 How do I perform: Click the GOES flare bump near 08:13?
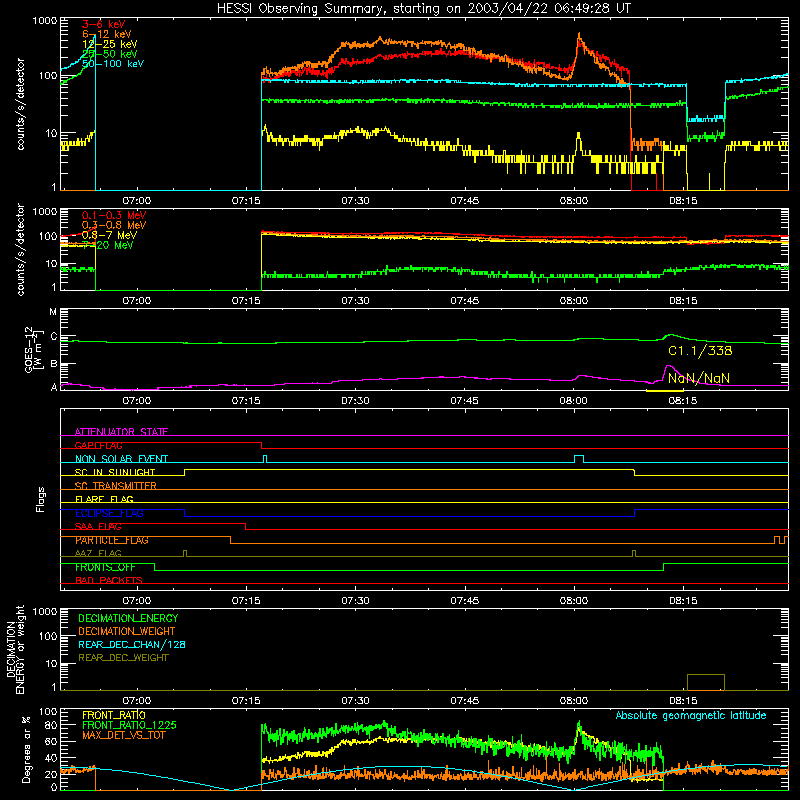[x=671, y=336]
